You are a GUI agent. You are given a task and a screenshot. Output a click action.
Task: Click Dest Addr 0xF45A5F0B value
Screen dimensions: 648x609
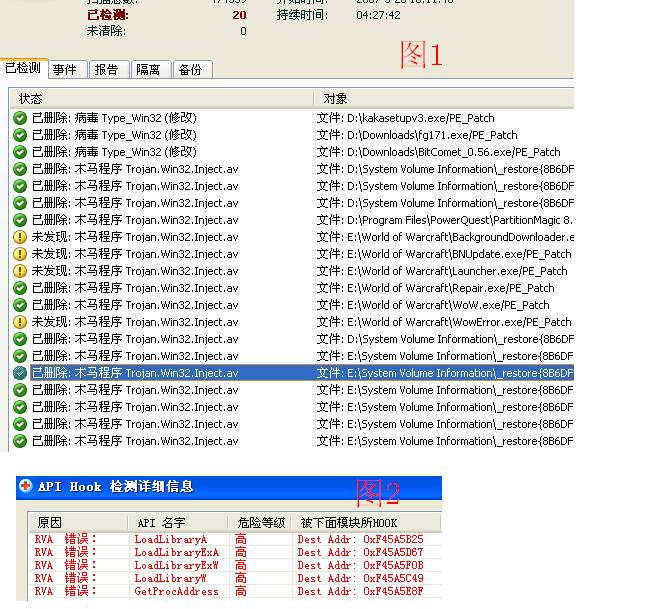[360, 565]
